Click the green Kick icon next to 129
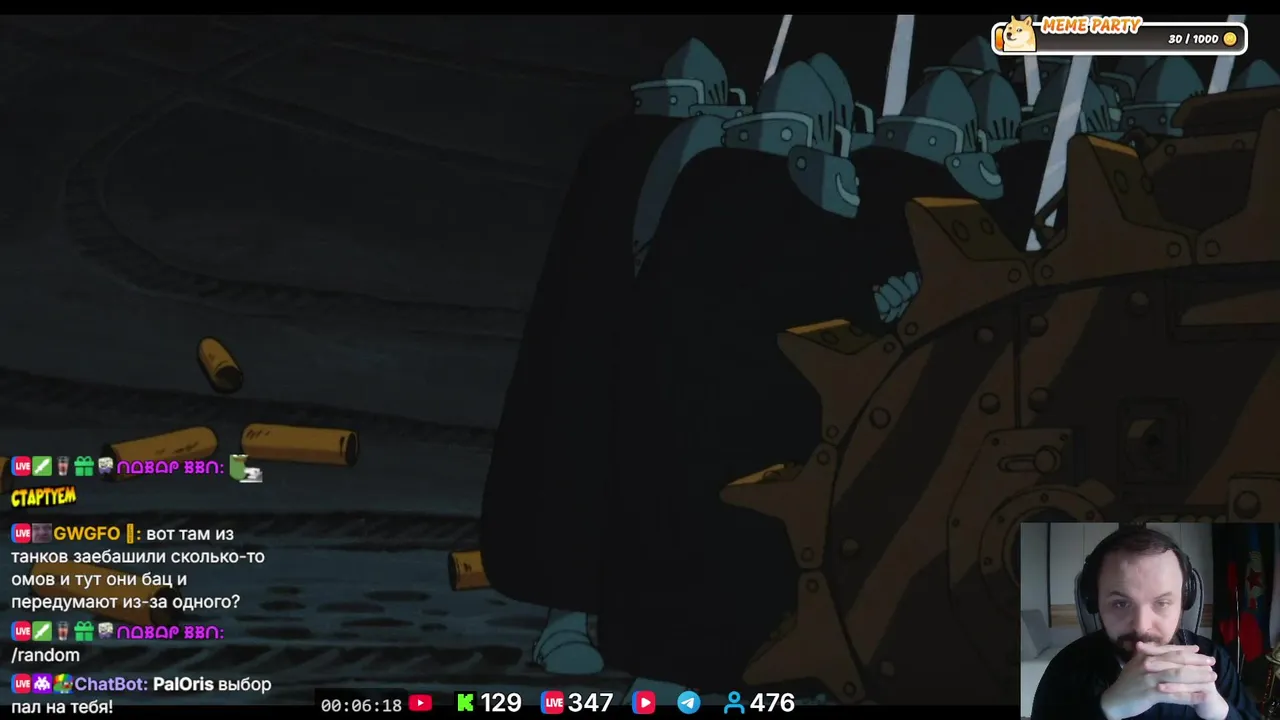The height and width of the screenshot is (720, 1280). (465, 703)
